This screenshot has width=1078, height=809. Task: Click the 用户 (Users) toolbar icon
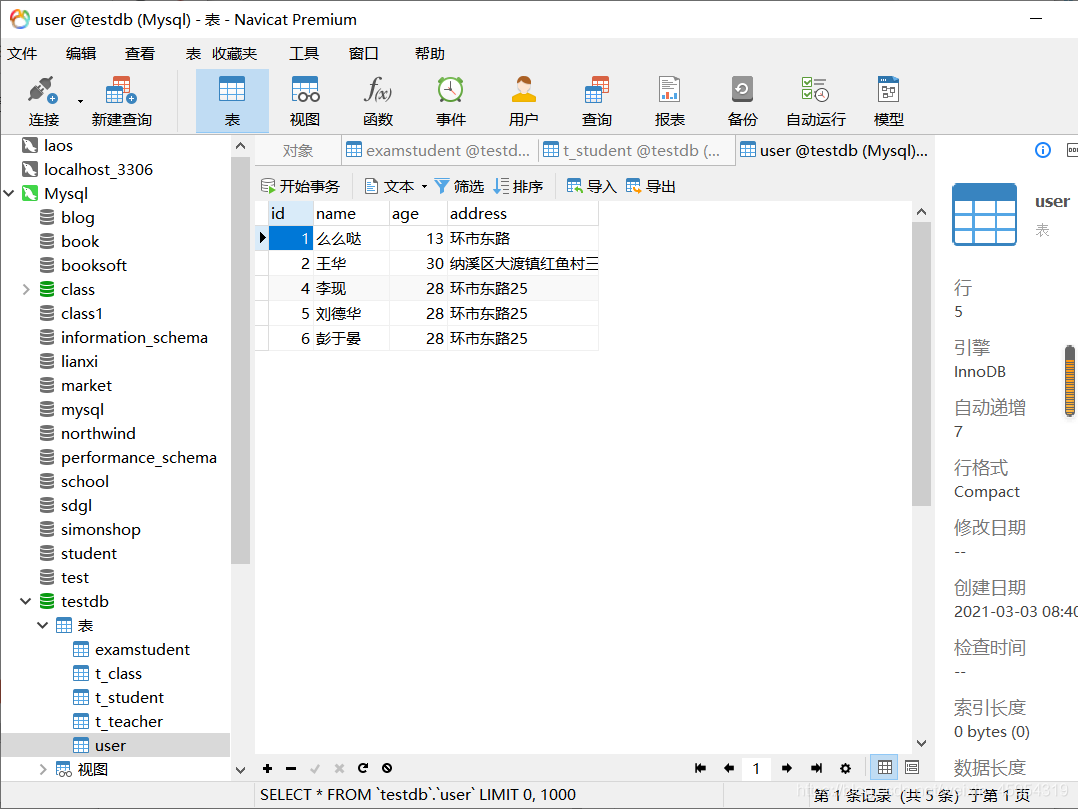tap(523, 100)
